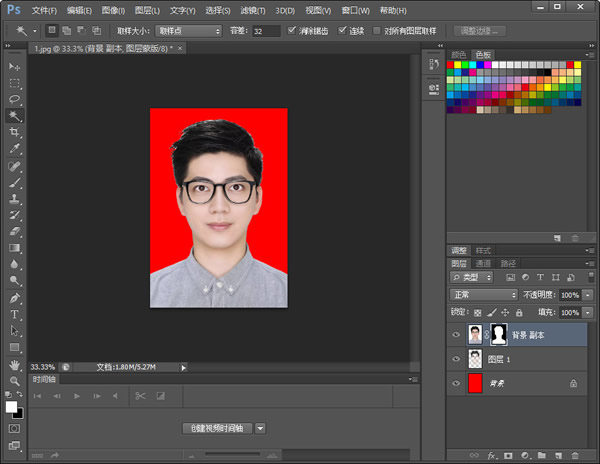Select the Magic Wand tool
The height and width of the screenshot is (464, 600).
(x=15, y=115)
